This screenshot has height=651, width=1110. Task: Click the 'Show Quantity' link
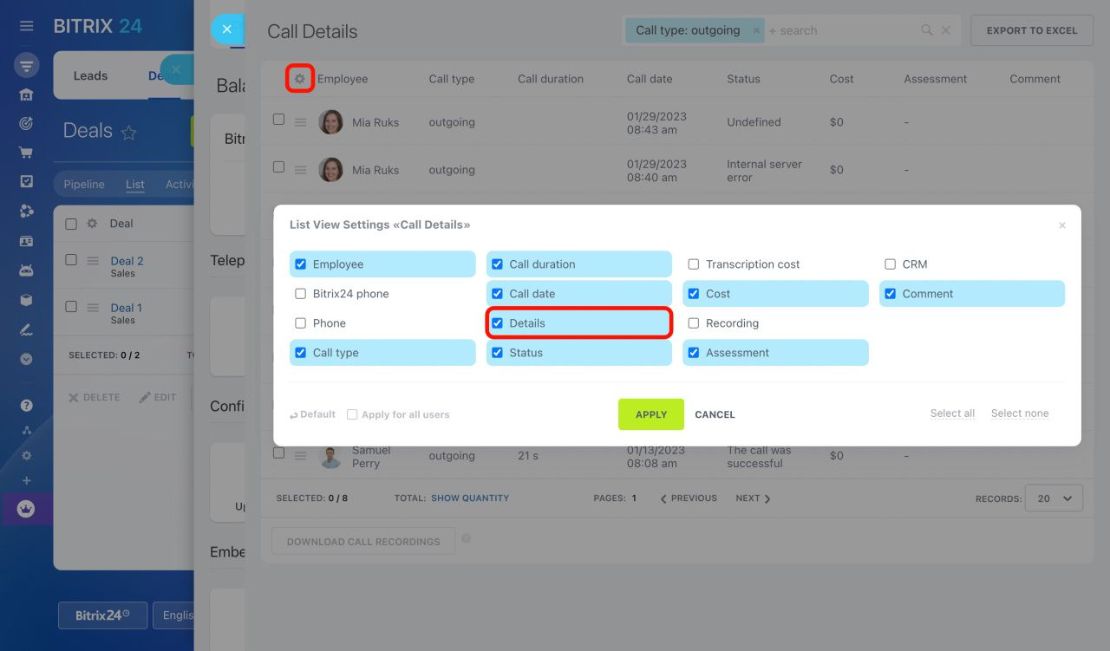coord(470,498)
